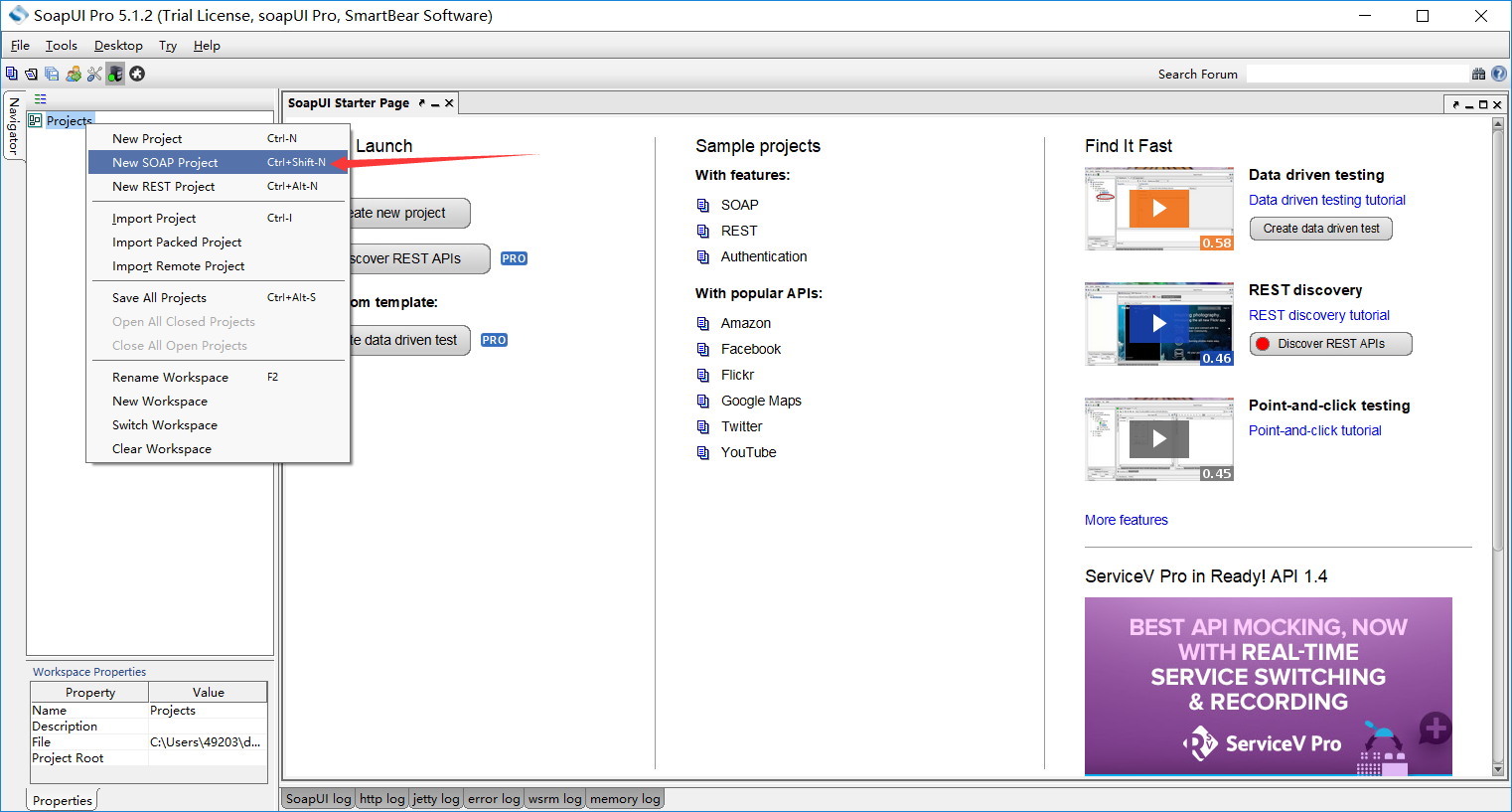Select Import Project from the context menu
The width and height of the screenshot is (1512, 812).
click(x=219, y=219)
